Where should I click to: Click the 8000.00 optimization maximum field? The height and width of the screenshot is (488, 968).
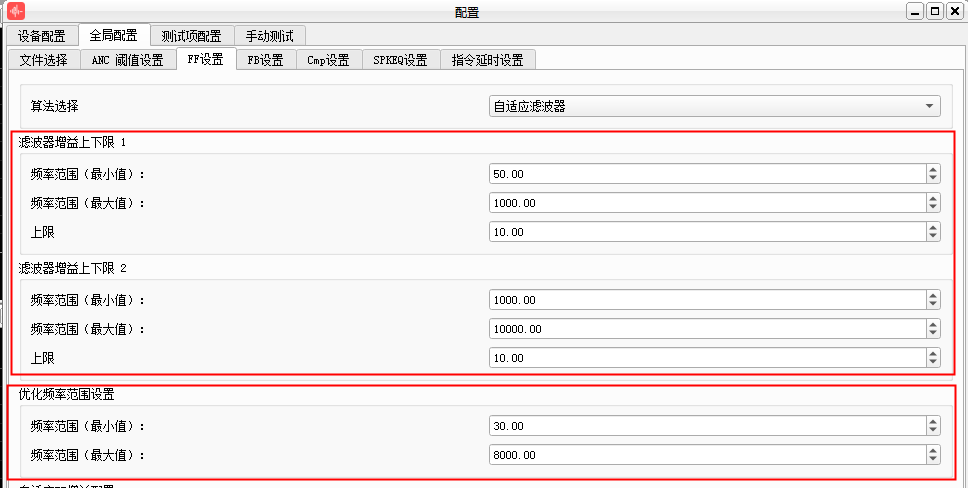[x=707, y=455]
